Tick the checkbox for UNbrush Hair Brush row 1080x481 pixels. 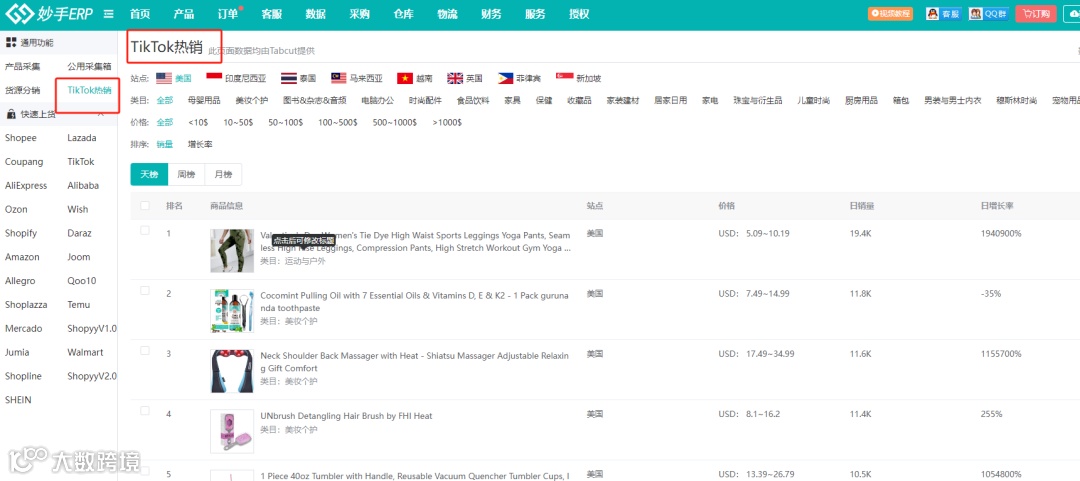[145, 411]
